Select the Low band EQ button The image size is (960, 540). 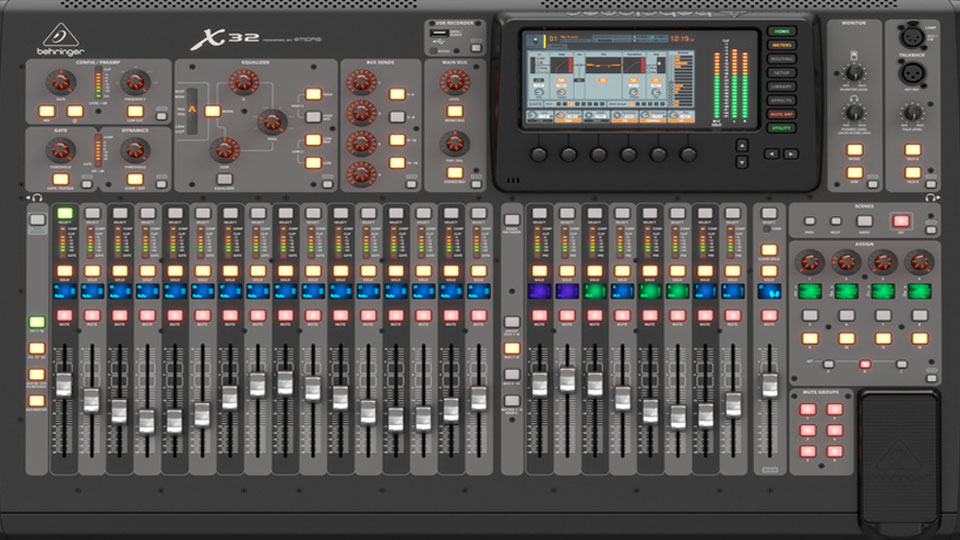(313, 163)
